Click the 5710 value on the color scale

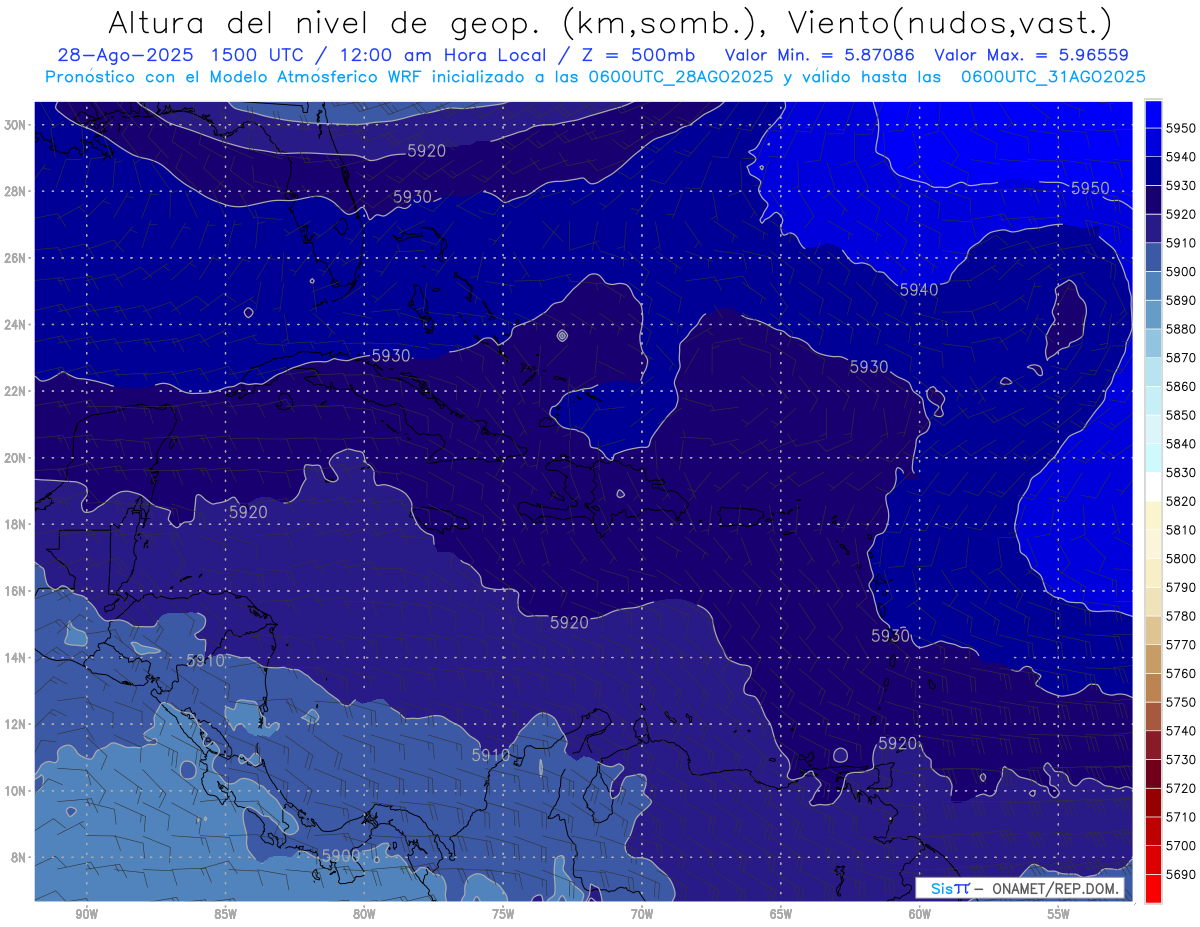click(x=1180, y=817)
